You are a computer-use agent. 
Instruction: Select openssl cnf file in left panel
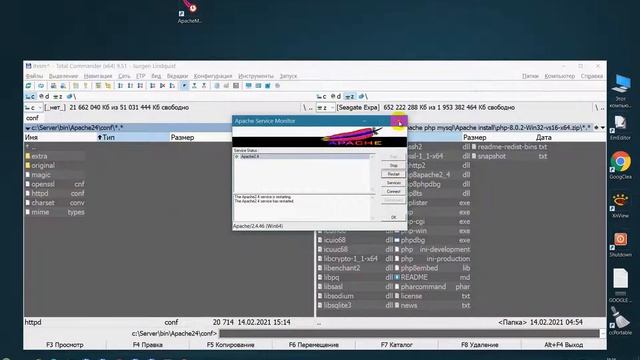(55, 184)
